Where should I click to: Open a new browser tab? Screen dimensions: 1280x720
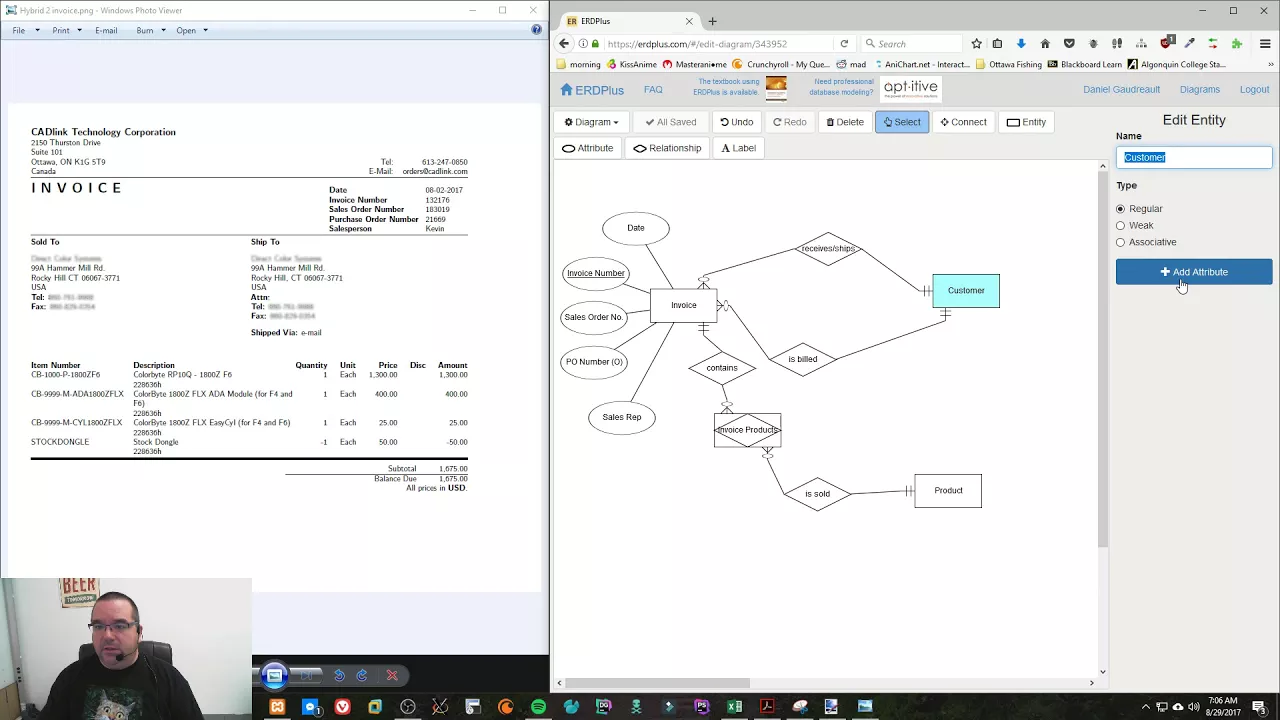tap(712, 21)
